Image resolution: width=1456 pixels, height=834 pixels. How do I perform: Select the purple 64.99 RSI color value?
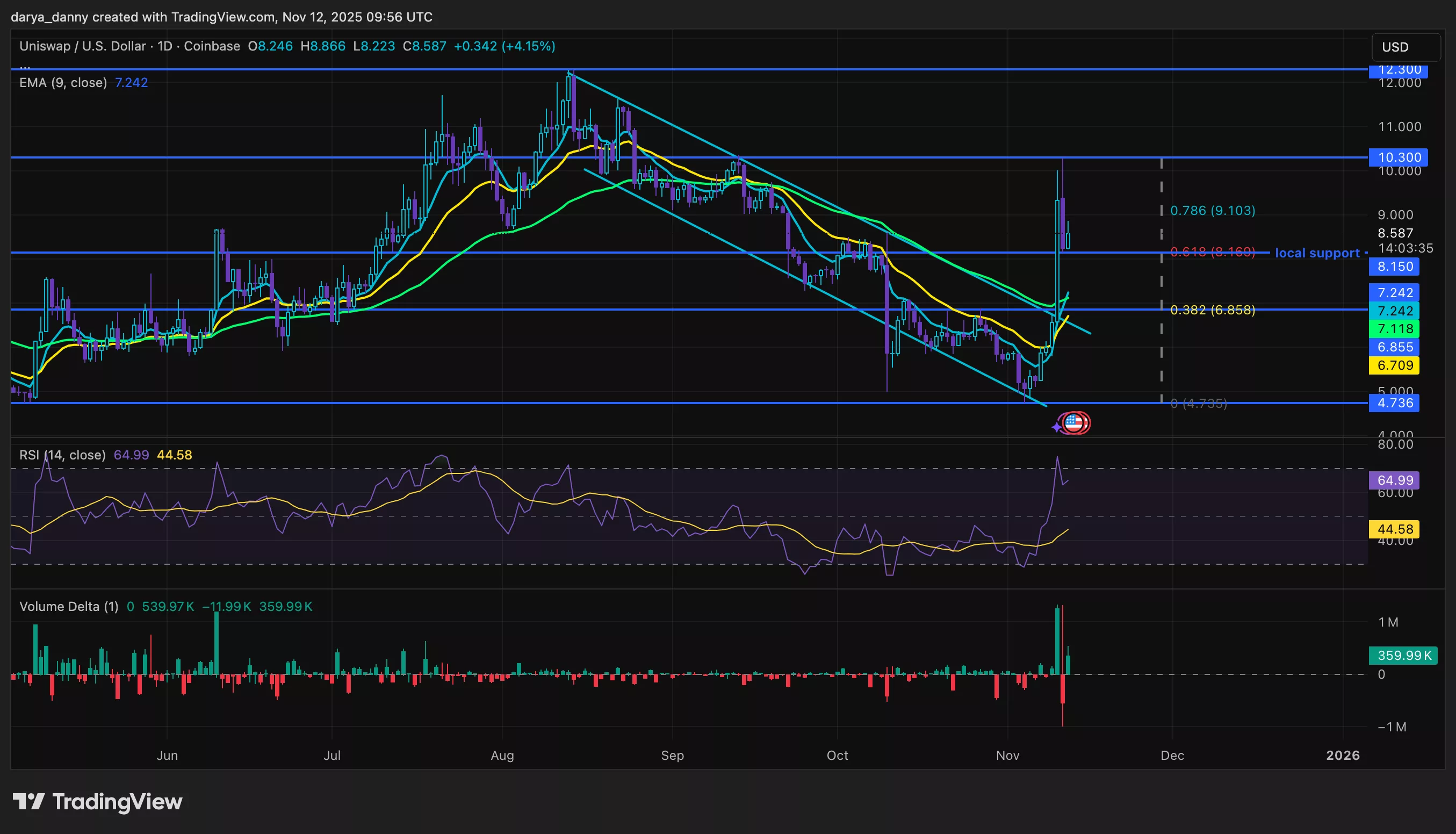point(131,454)
